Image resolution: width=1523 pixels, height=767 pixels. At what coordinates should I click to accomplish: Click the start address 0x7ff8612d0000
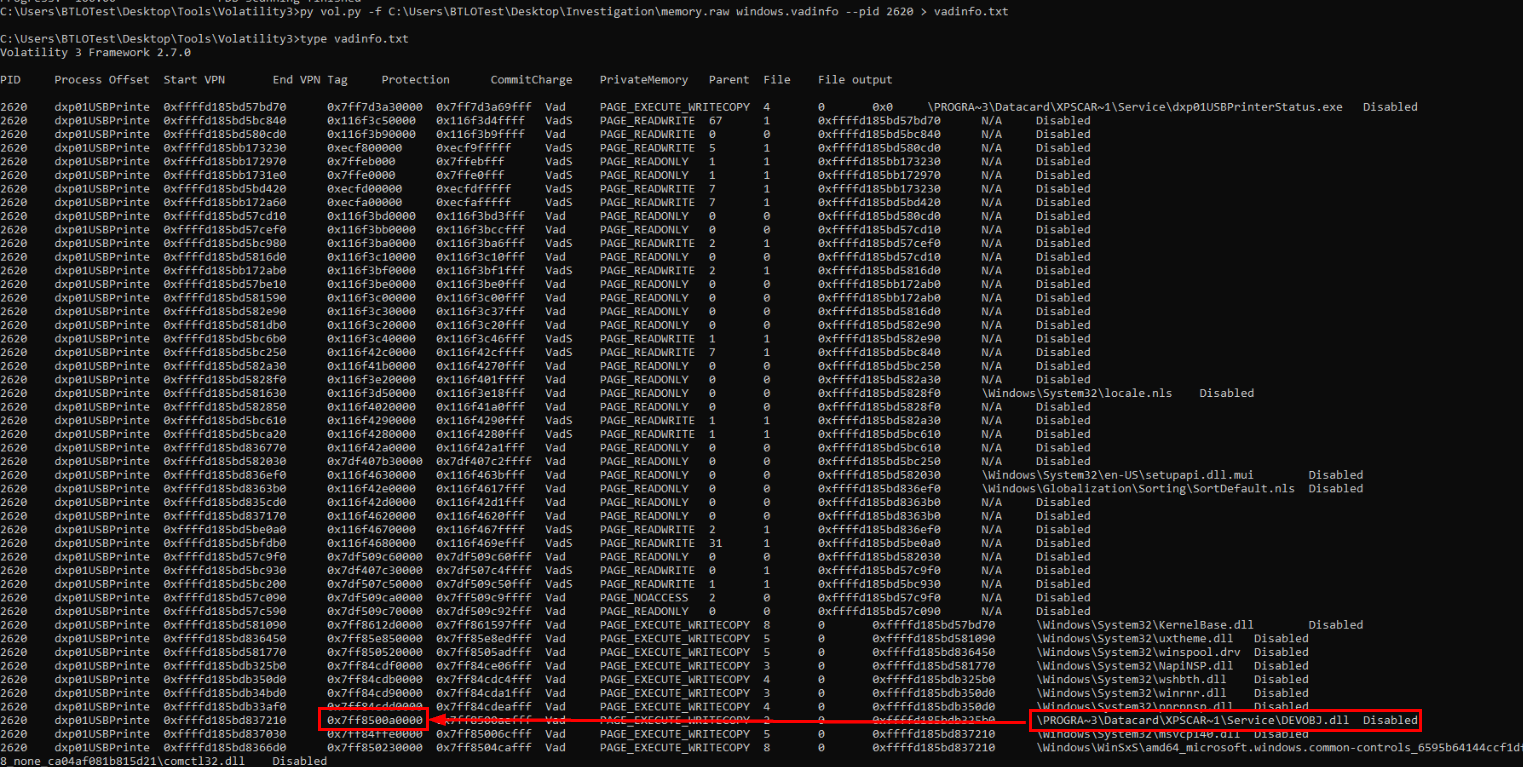[x=374, y=625]
